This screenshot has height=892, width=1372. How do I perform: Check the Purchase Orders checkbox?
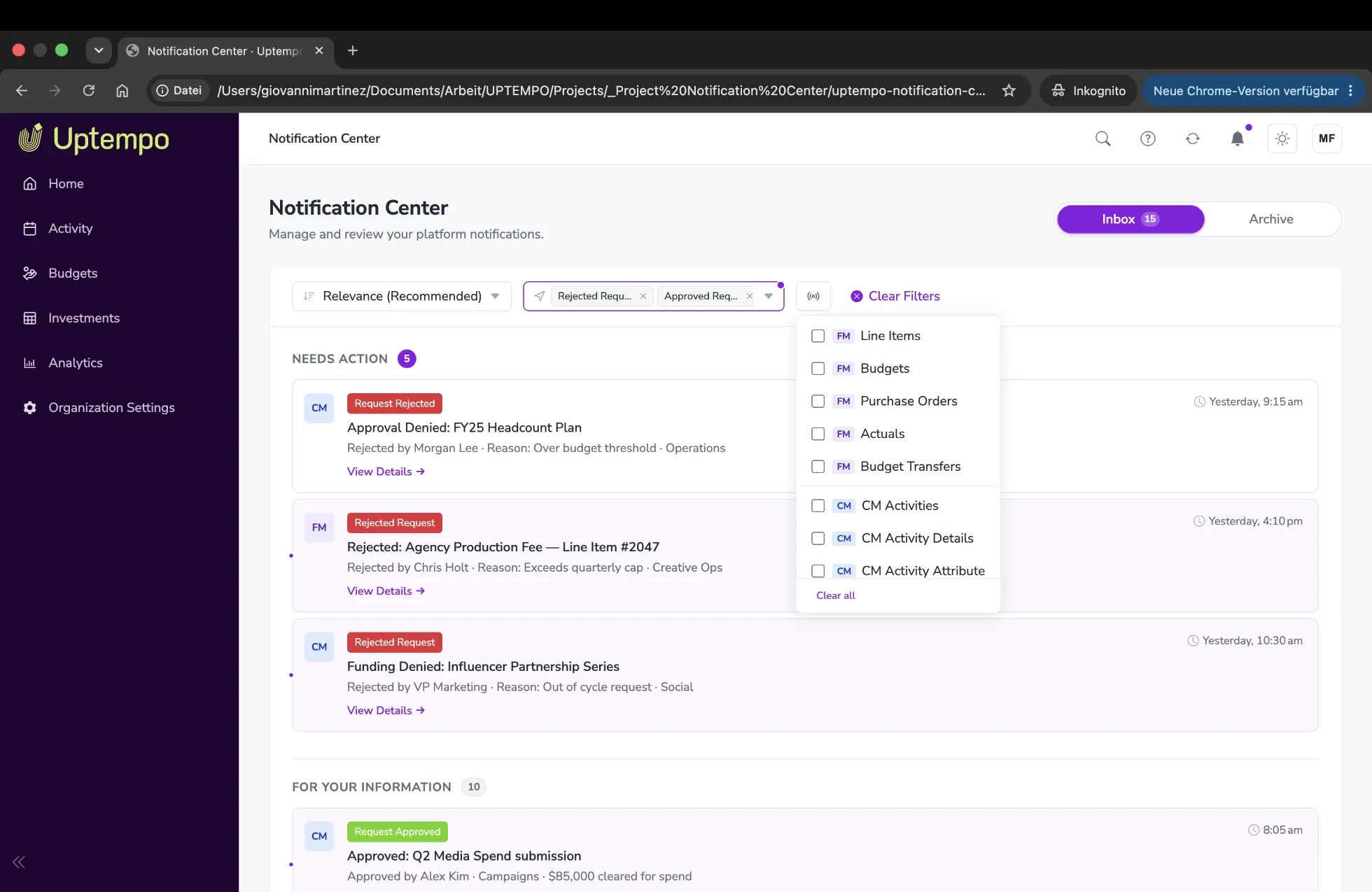818,401
